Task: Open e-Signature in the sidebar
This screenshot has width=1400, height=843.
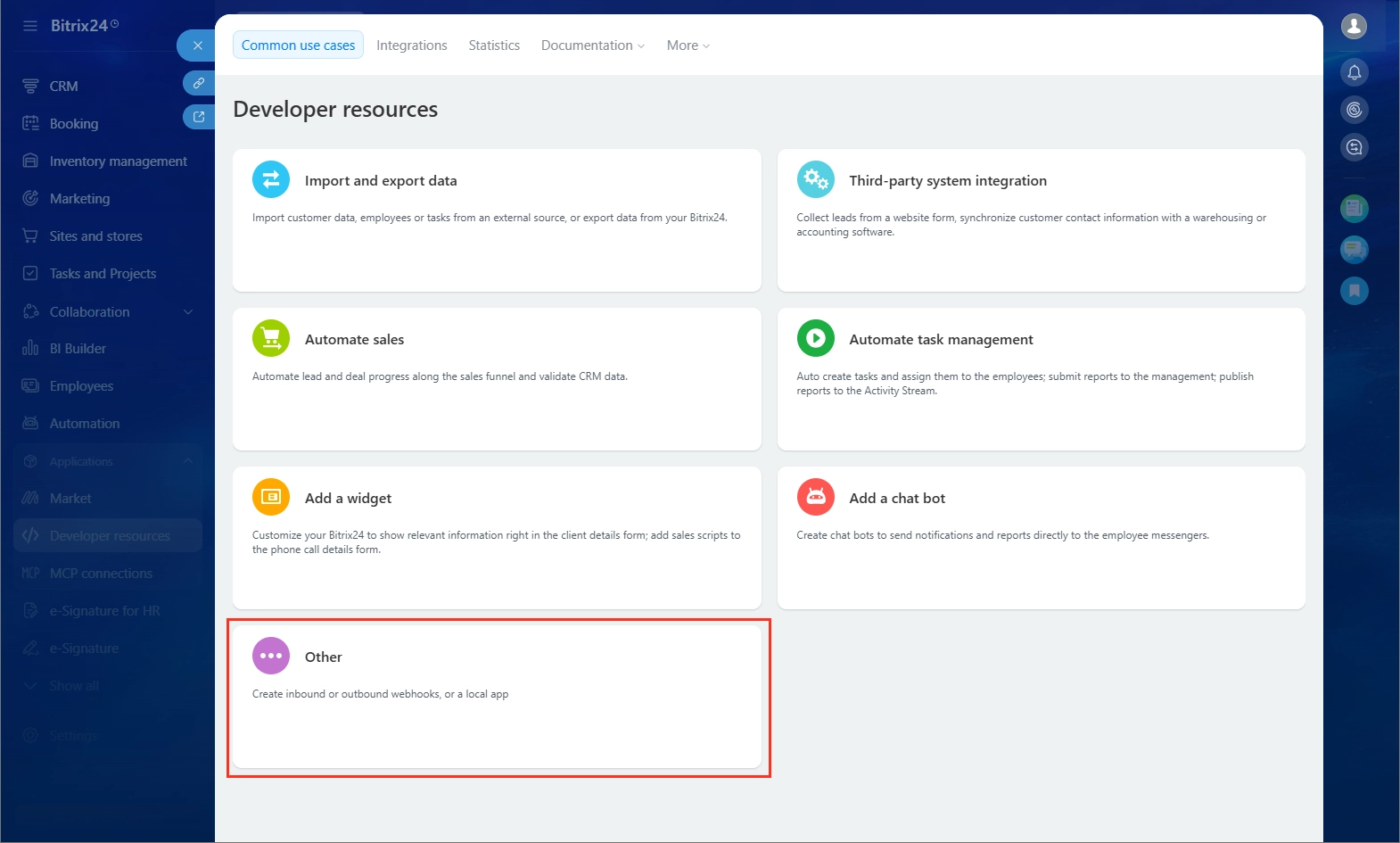Action: [x=84, y=649]
